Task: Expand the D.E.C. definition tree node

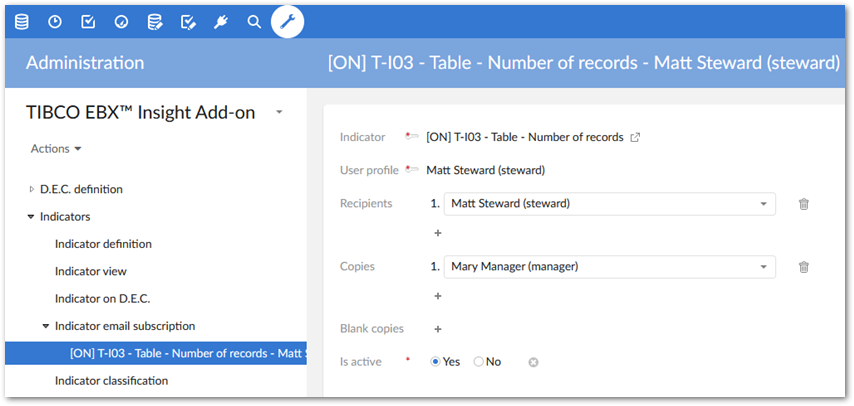Action: pyautogui.click(x=31, y=189)
